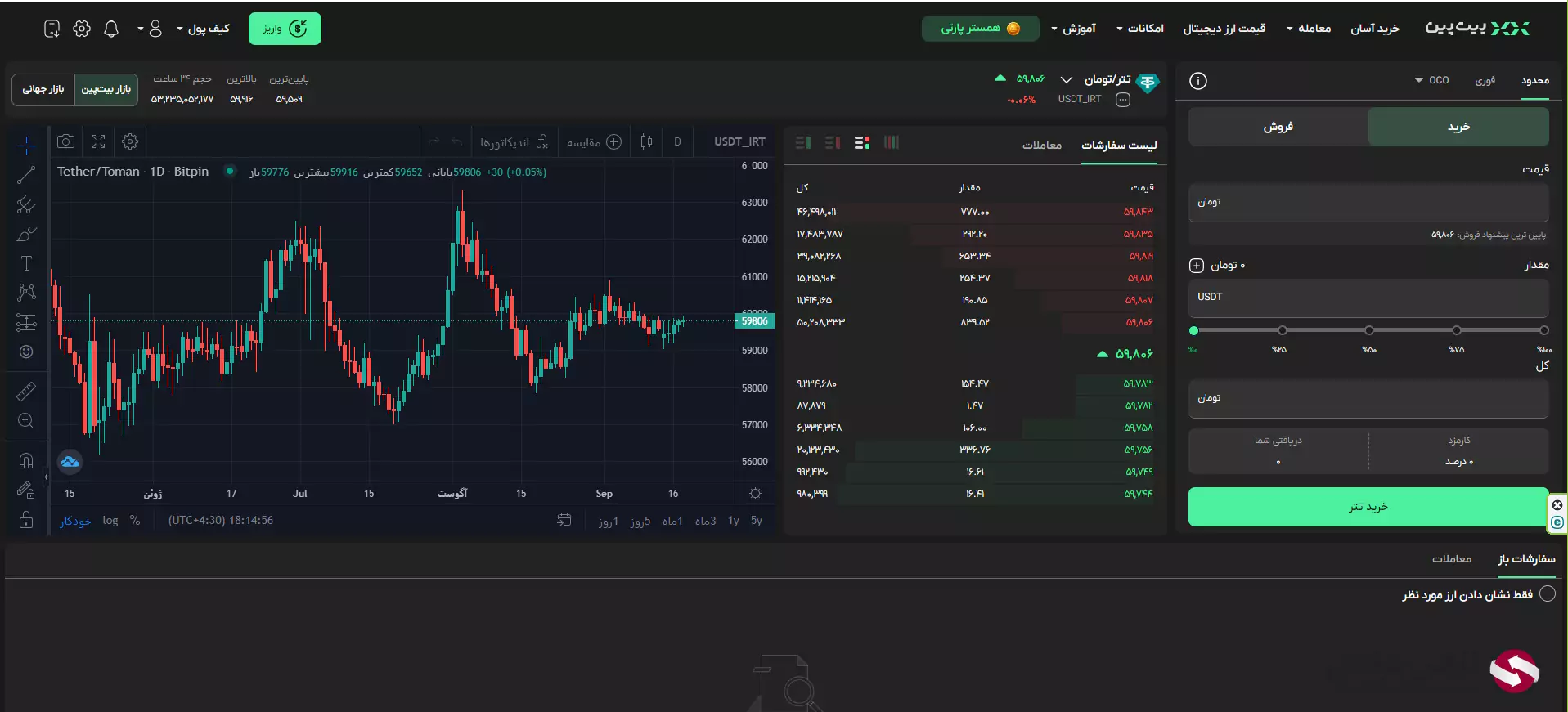Select the trend line drawing tool
Screen dimensions: 1568x712
point(26,175)
